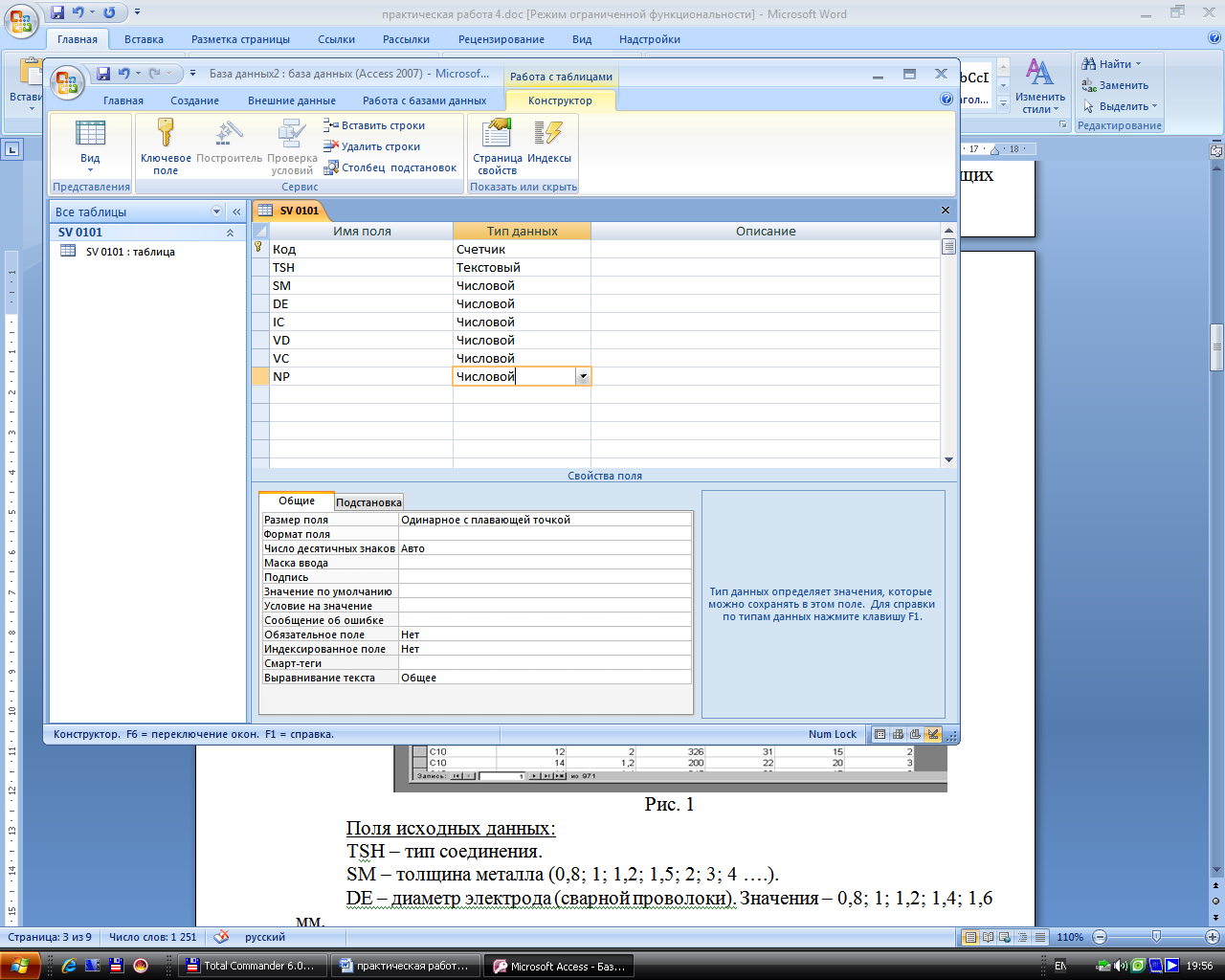The height and width of the screenshot is (980, 1225).
Task: Click the Word Office button
Action: (x=22, y=19)
